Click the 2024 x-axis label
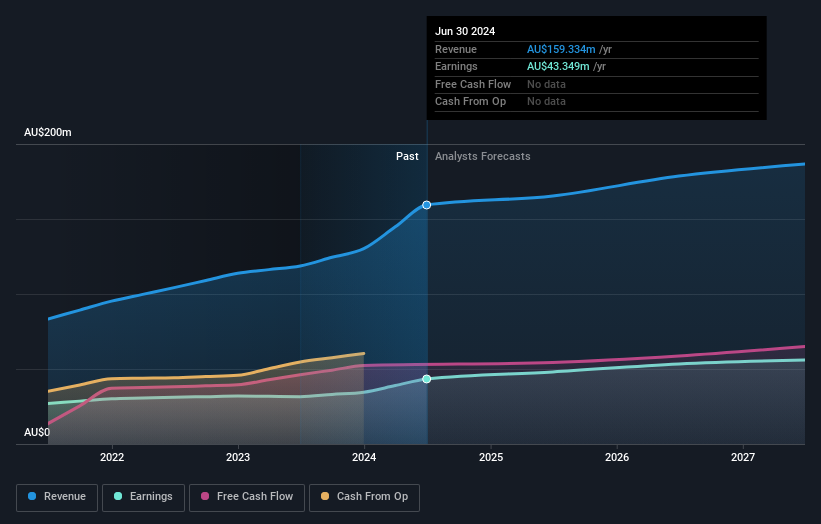The height and width of the screenshot is (524, 821). coord(364,457)
